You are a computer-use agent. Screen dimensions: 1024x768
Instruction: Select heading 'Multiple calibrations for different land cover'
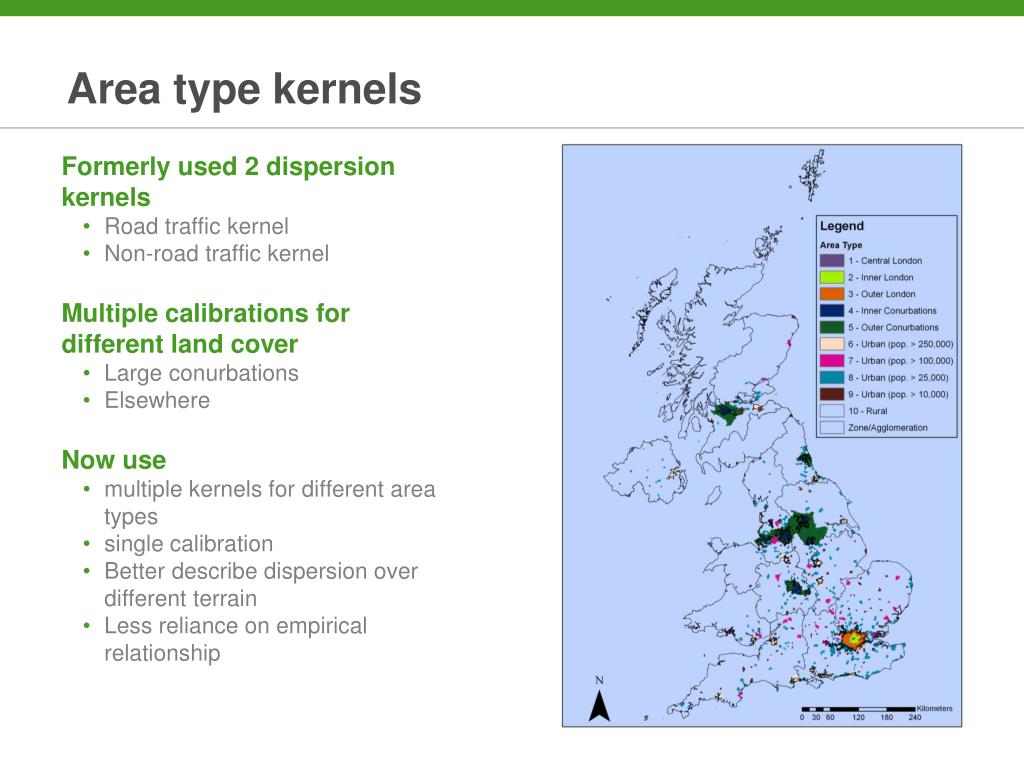click(x=205, y=328)
